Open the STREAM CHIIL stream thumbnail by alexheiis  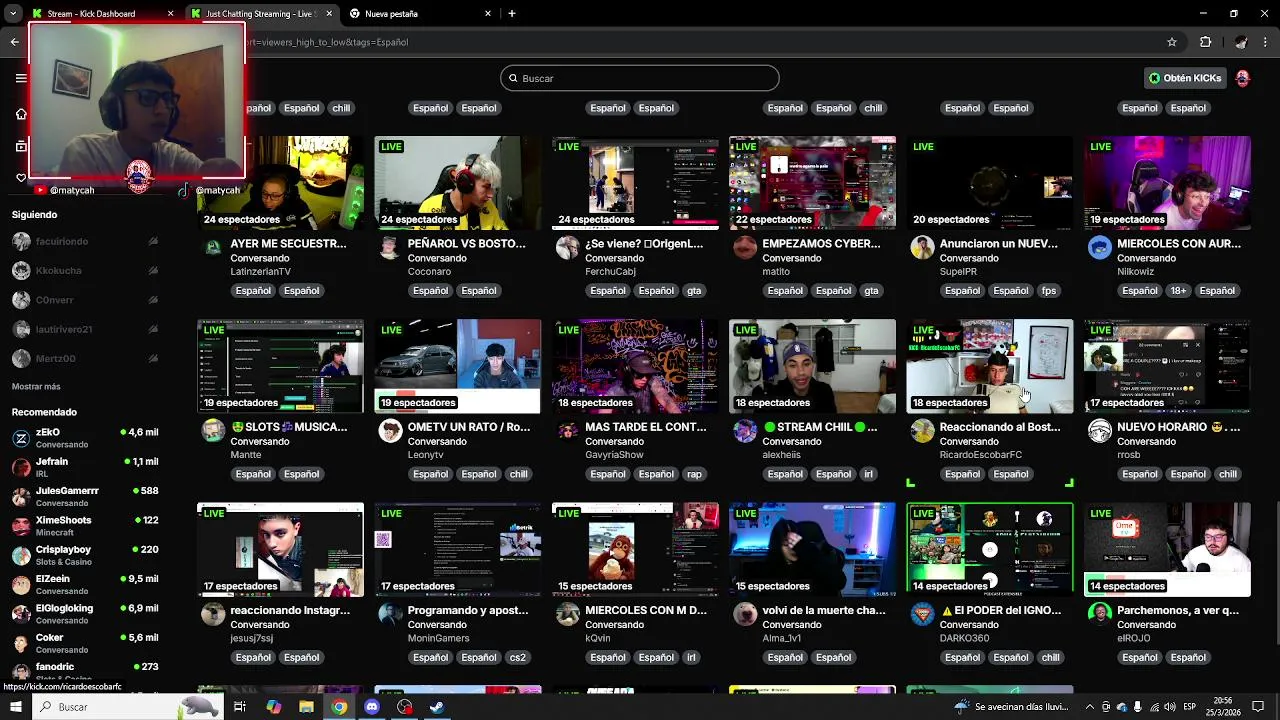[x=812, y=366]
